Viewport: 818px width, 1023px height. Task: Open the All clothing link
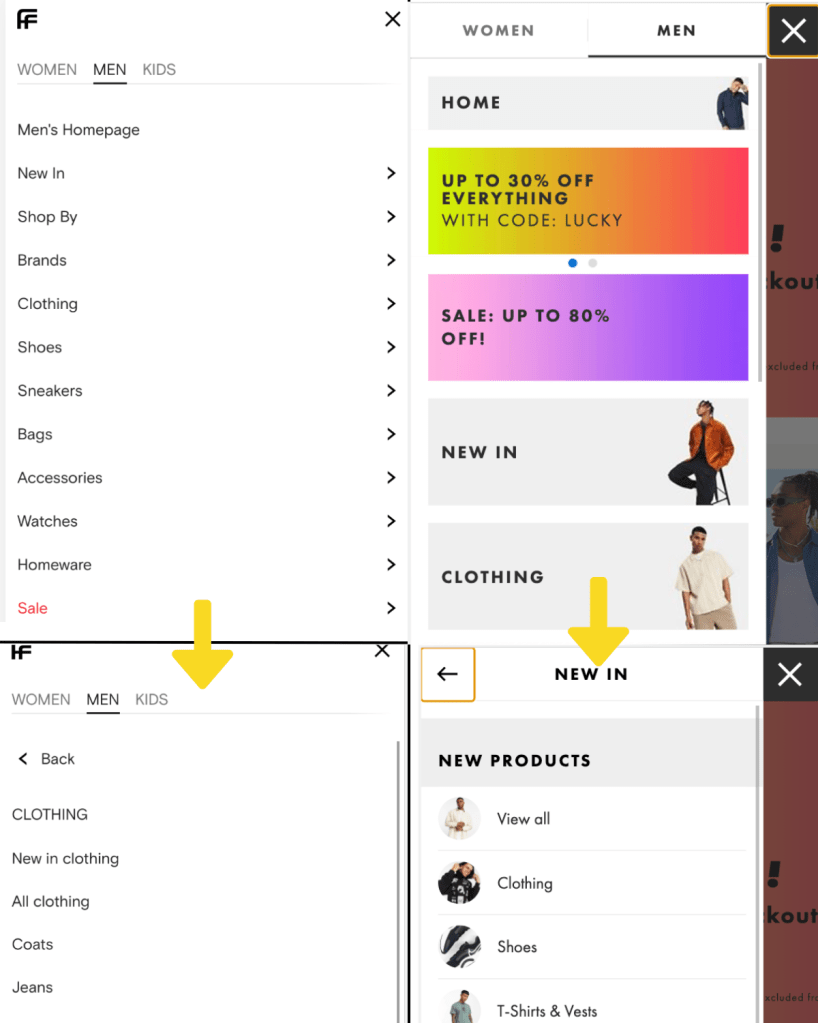51,902
